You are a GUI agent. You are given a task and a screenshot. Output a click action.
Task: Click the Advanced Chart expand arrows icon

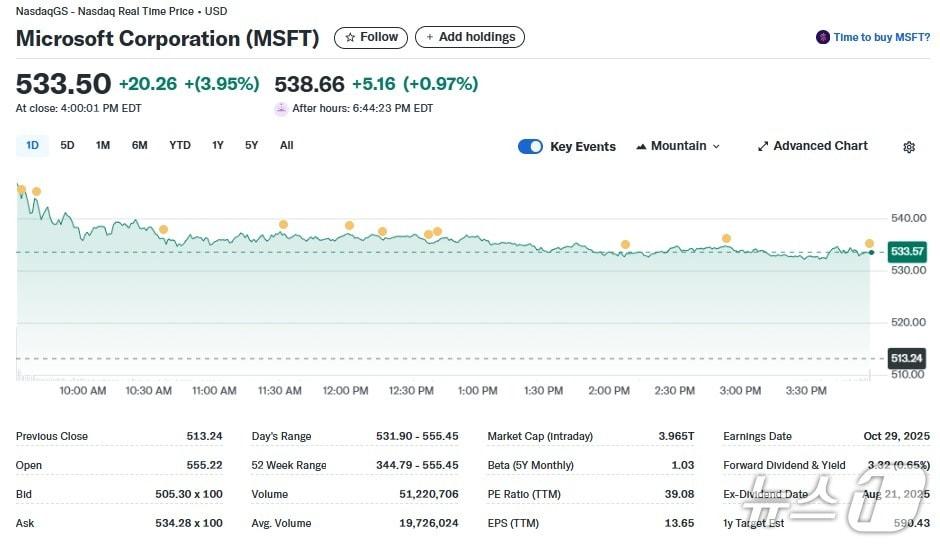[x=763, y=146]
